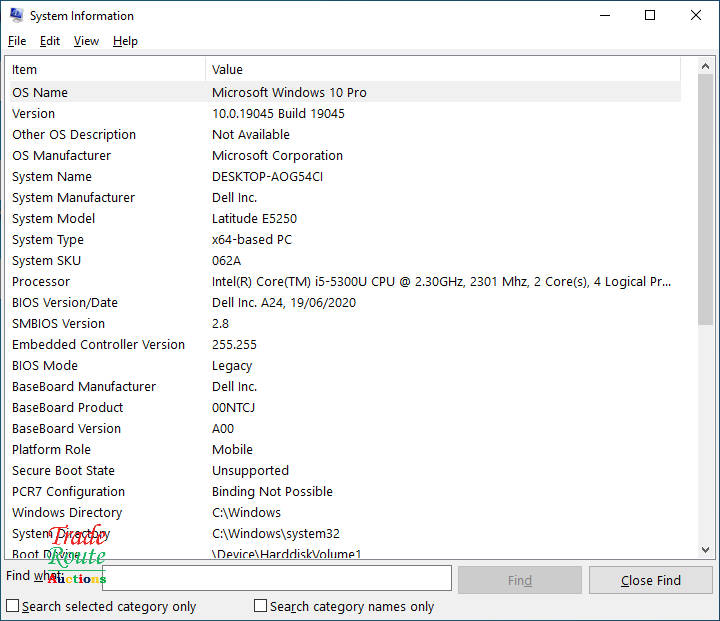Image resolution: width=720 pixels, height=621 pixels.
Task: Maximize the System Information window
Action: click(650, 16)
